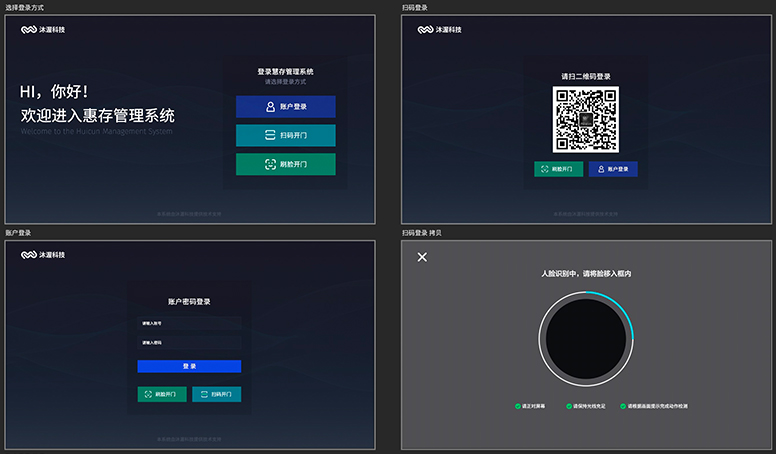Click 沐渥科技 logo in 账户登录 screen
This screenshot has height=454, width=776.
pyautogui.click(x=43, y=255)
